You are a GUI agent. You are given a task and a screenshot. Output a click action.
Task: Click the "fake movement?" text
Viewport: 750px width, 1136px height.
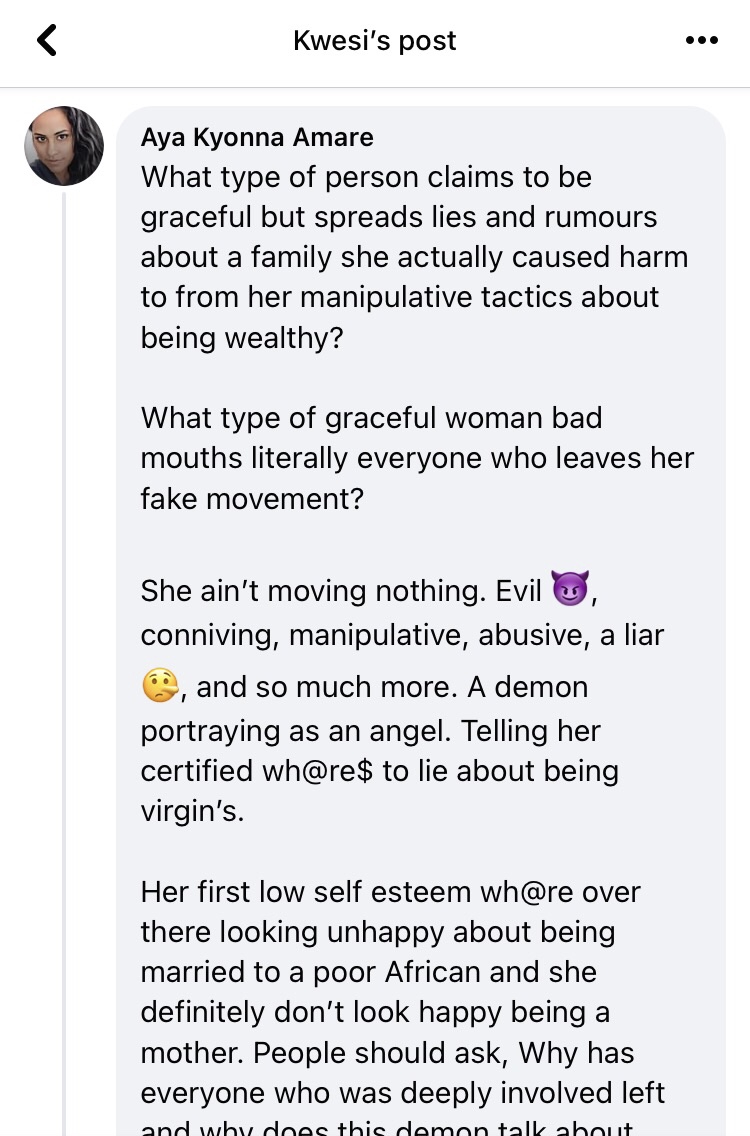(252, 497)
